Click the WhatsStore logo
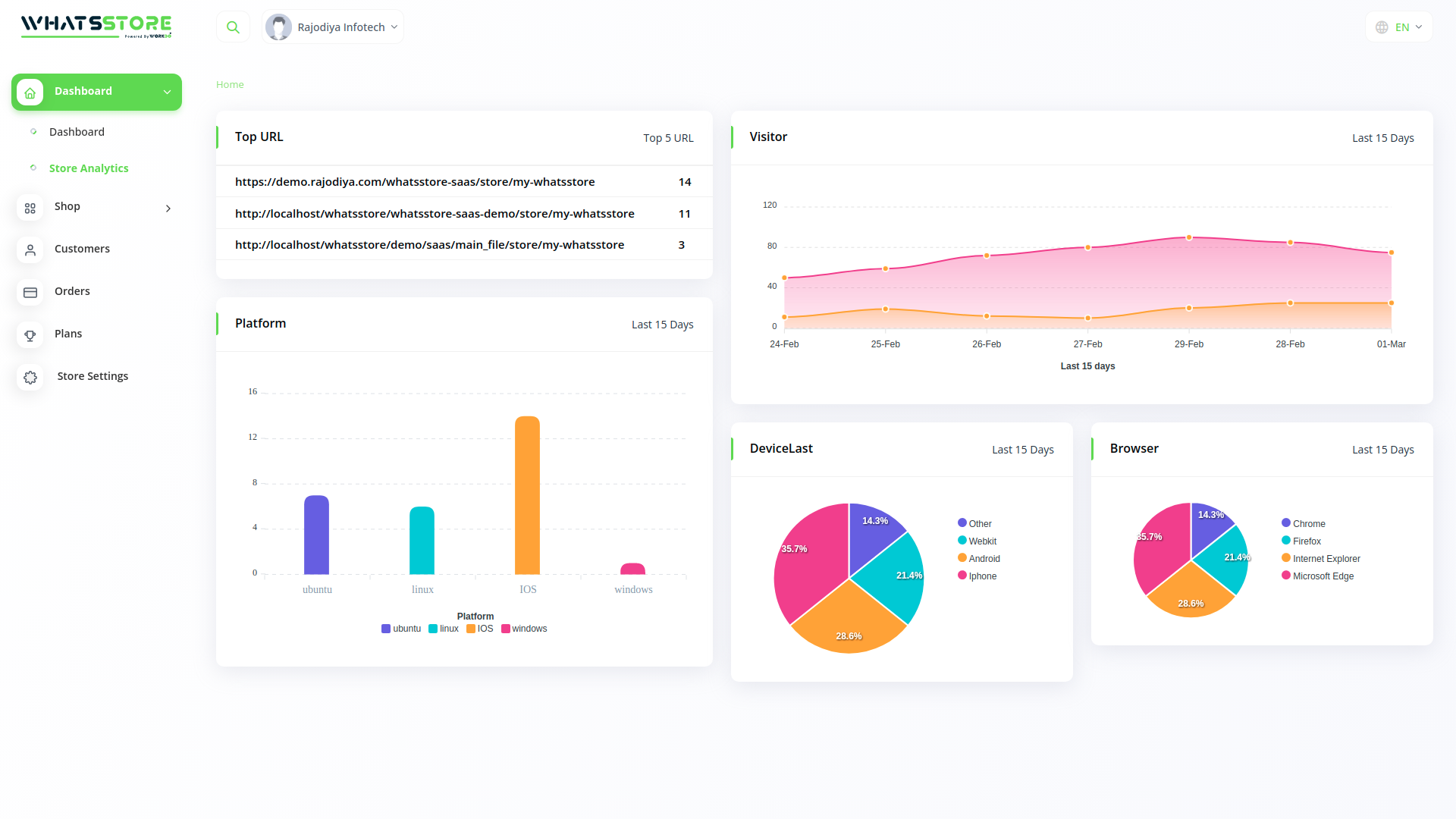1456x819 pixels. [96, 26]
